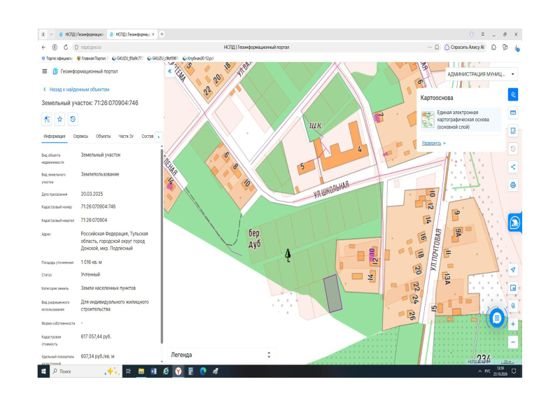Switch to the Состав tab
Viewport: 560px width, 396px height.
[x=147, y=136]
